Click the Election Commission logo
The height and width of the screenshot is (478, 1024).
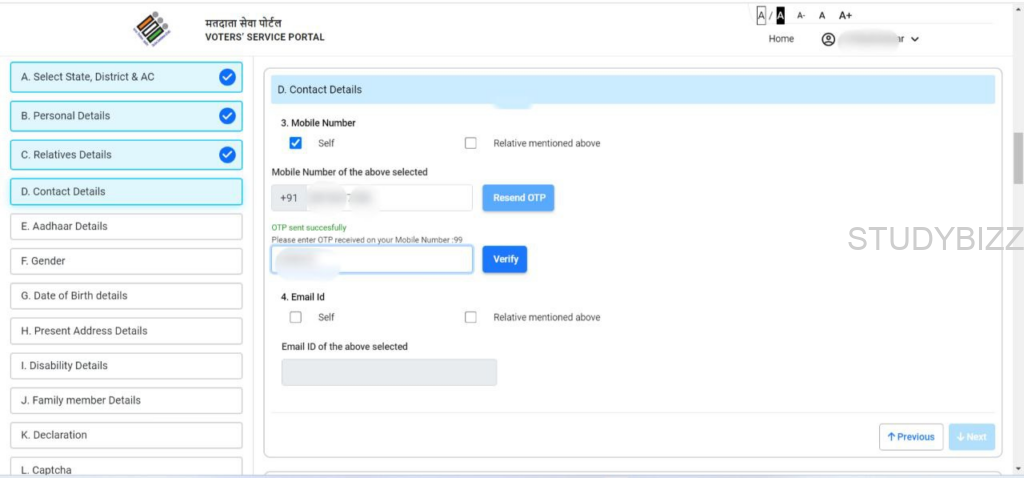pyautogui.click(x=152, y=30)
